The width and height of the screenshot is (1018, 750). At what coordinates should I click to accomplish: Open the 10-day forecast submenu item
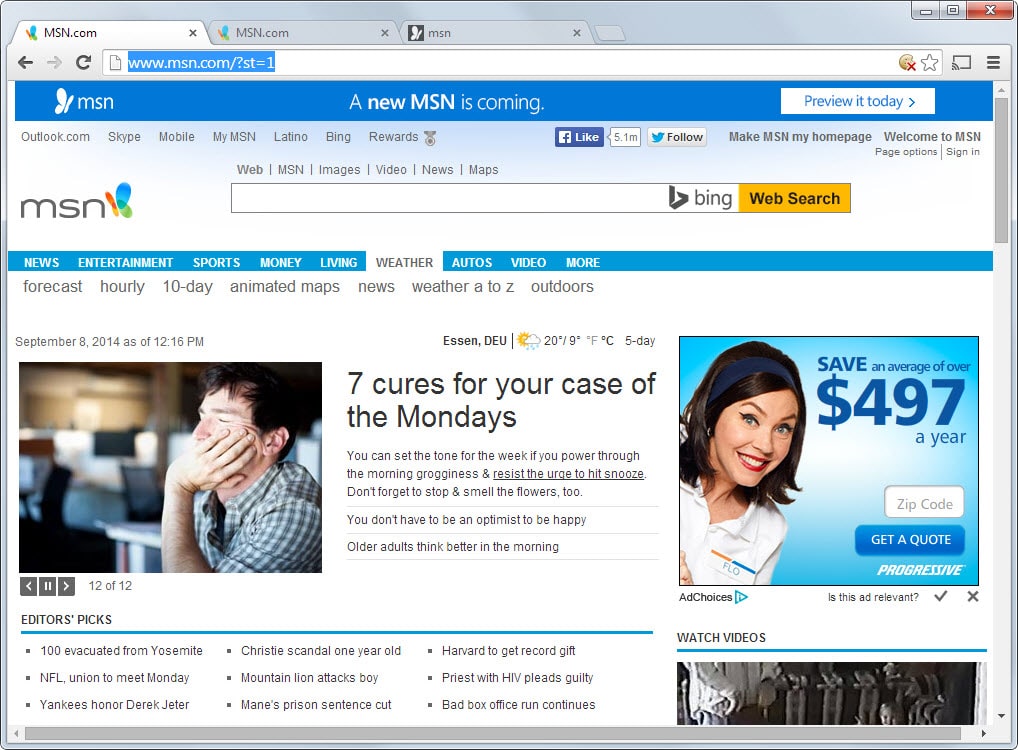[187, 286]
